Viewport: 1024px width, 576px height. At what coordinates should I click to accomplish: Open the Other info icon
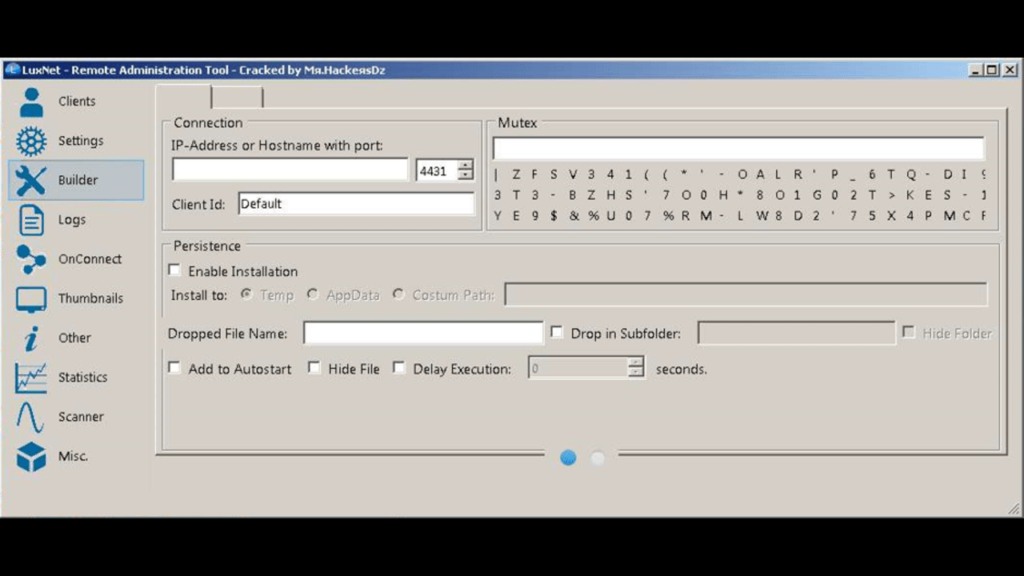tap(31, 338)
